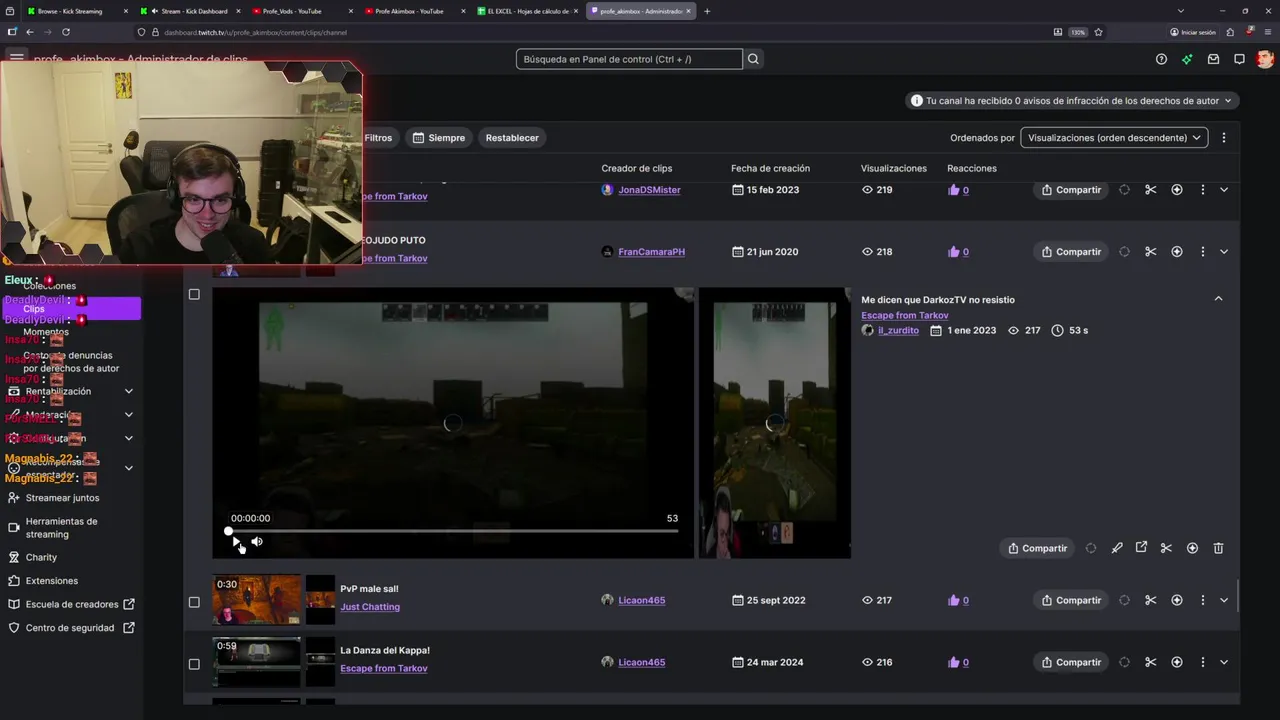Open the edit clip pencil icon
Viewport: 1280px width, 720px height.
1117,548
